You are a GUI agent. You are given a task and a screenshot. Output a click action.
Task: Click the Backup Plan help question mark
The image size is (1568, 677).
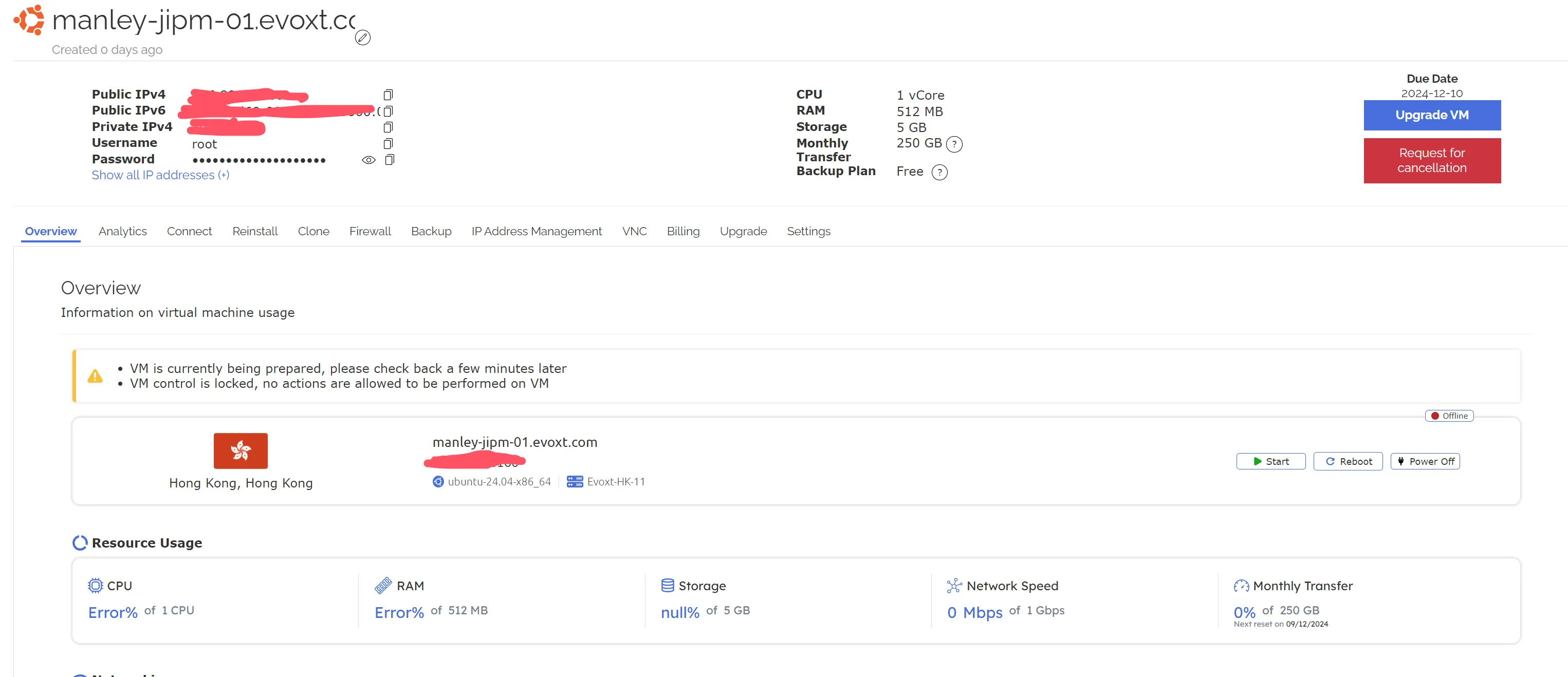coord(940,172)
